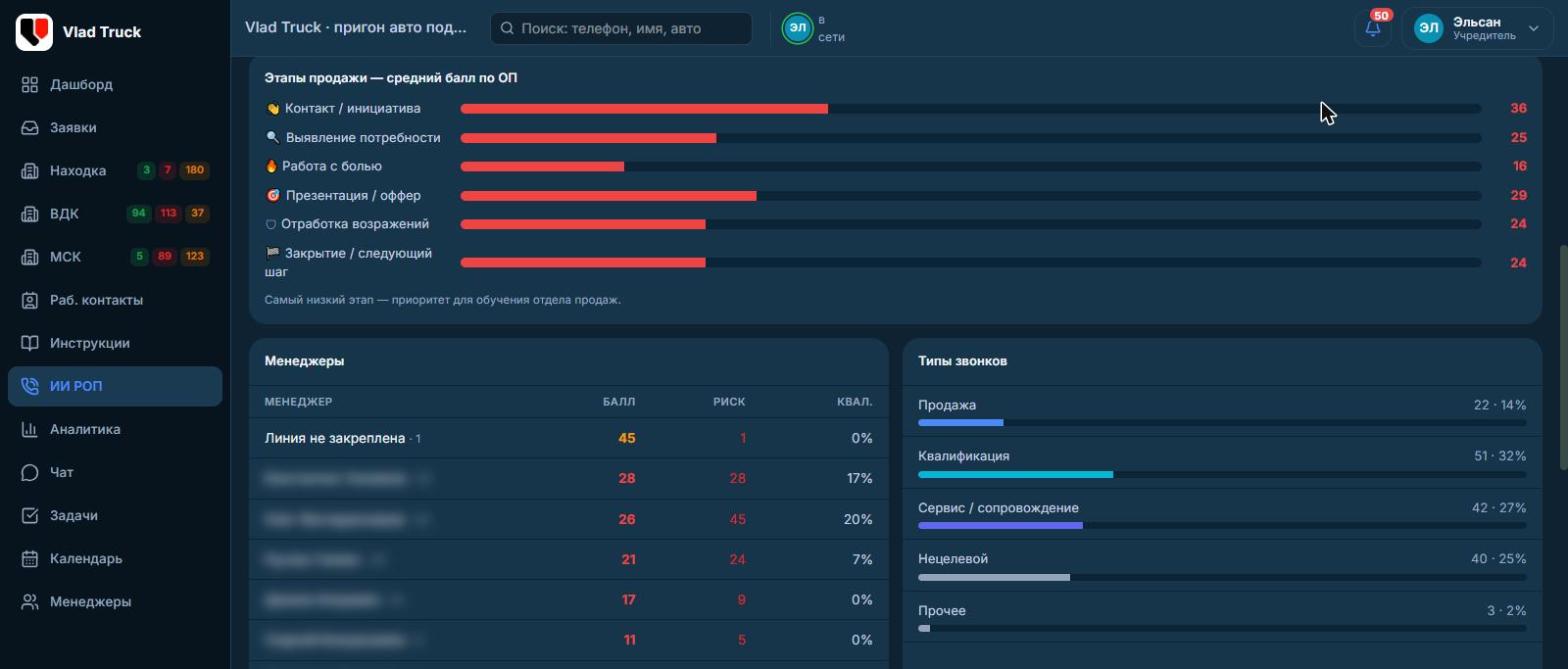1568x669 pixels.
Task: Click the search magnifier icon
Action: tap(507, 29)
